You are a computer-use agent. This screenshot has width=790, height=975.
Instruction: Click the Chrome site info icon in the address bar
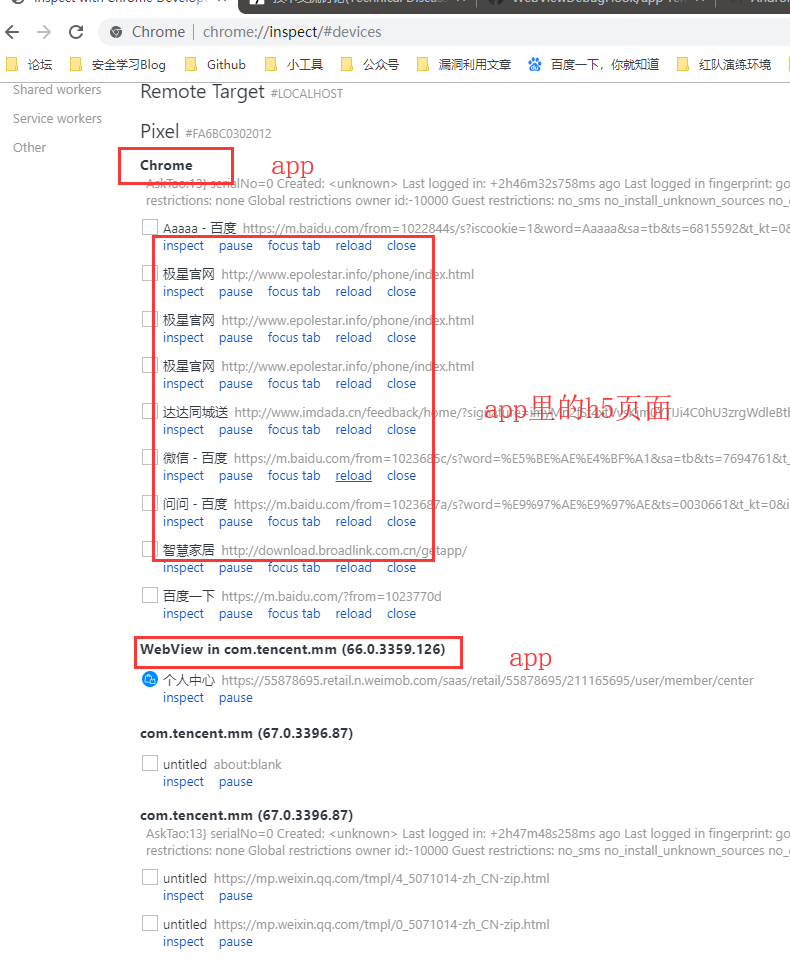tap(116, 32)
